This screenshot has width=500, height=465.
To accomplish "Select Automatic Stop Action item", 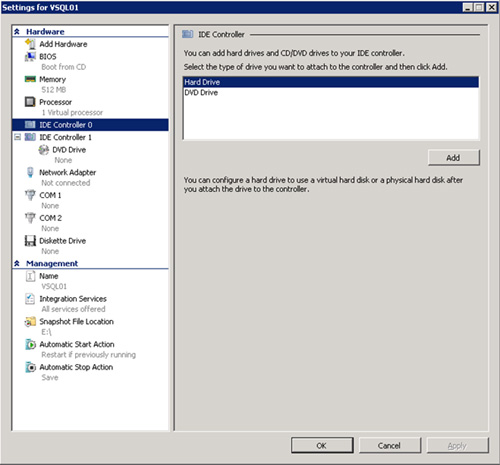I will pos(76,367).
